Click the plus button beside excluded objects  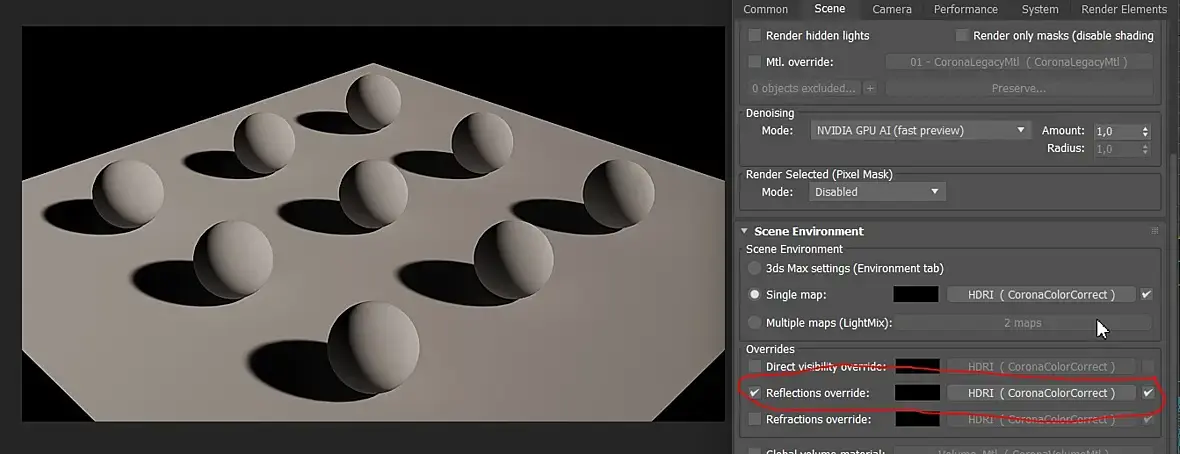point(870,88)
